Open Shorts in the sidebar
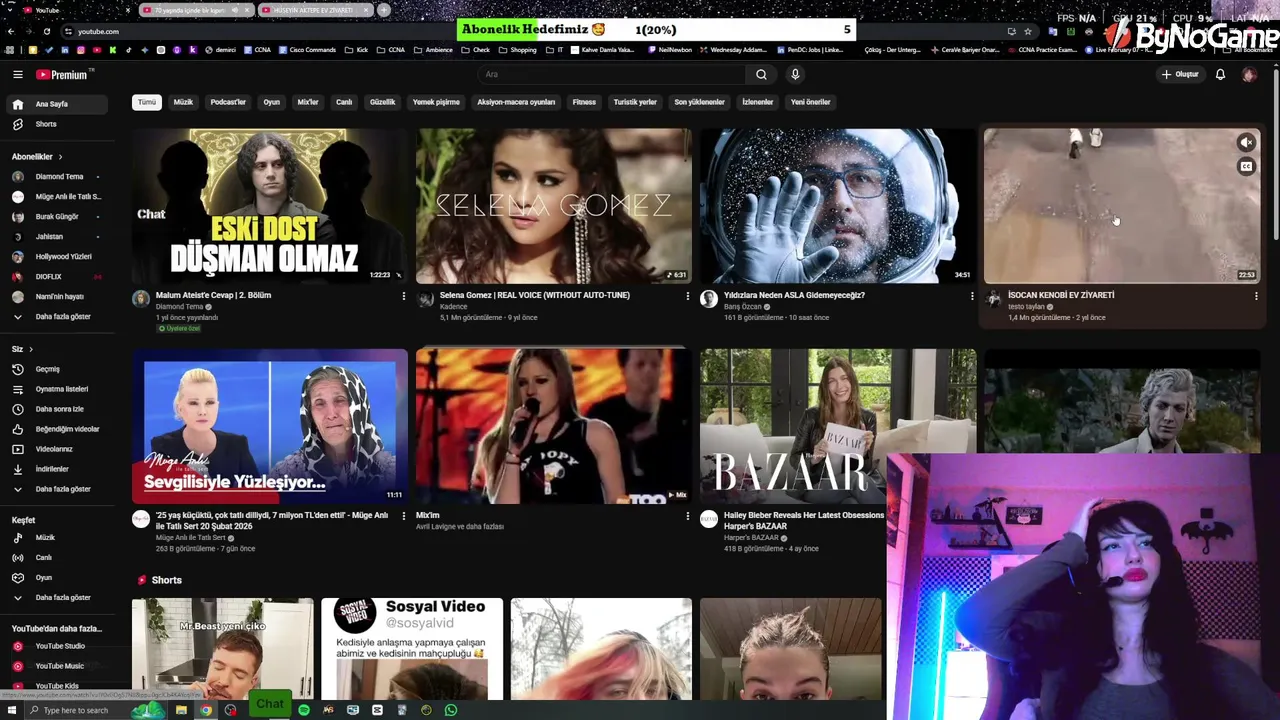Viewport: 1280px width, 720px height. click(x=46, y=124)
